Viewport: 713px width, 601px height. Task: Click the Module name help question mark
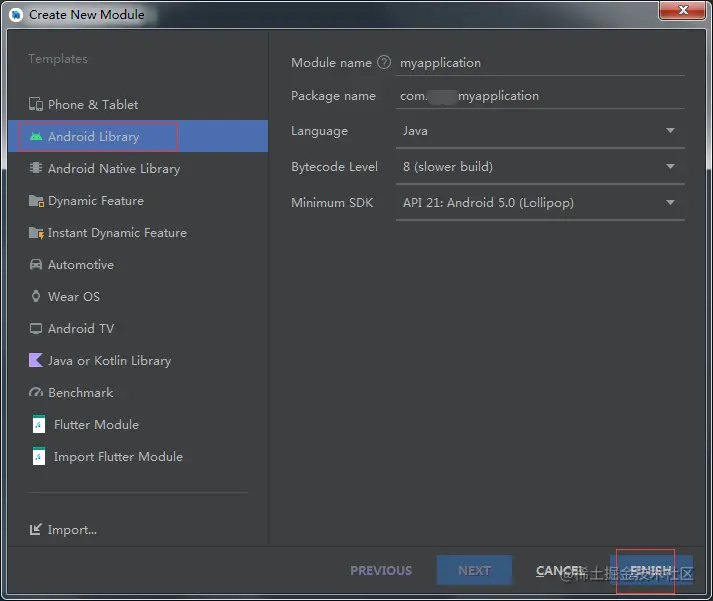384,62
